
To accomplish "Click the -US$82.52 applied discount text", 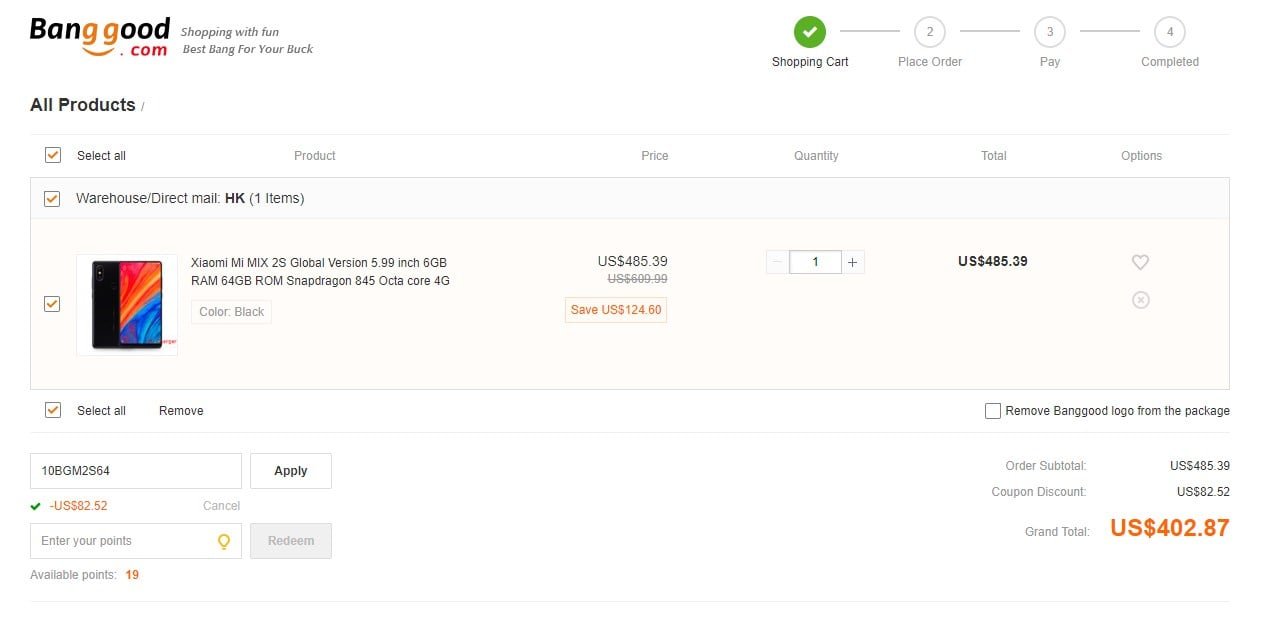I will point(78,506).
